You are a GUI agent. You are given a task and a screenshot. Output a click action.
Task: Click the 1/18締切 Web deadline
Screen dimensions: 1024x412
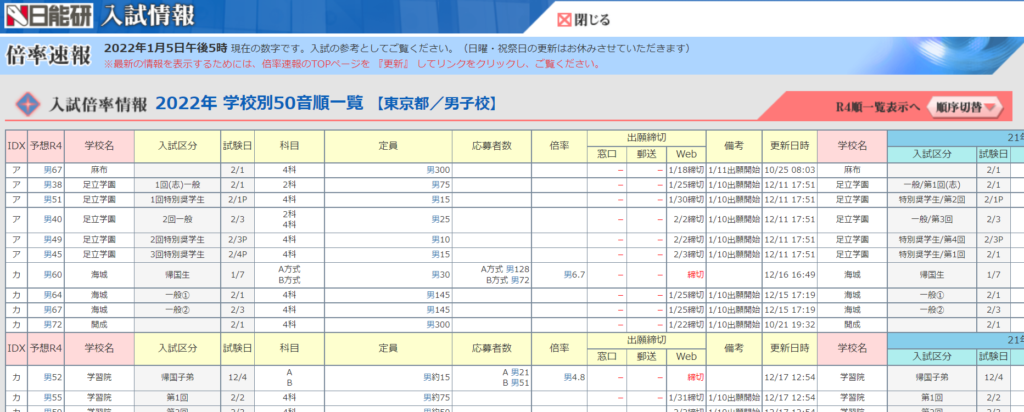click(x=686, y=170)
